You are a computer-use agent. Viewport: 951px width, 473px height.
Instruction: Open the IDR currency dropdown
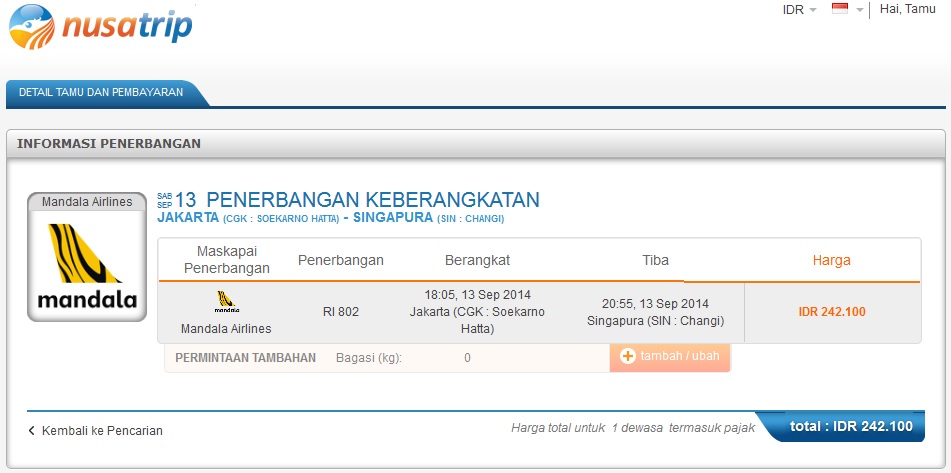click(x=799, y=10)
